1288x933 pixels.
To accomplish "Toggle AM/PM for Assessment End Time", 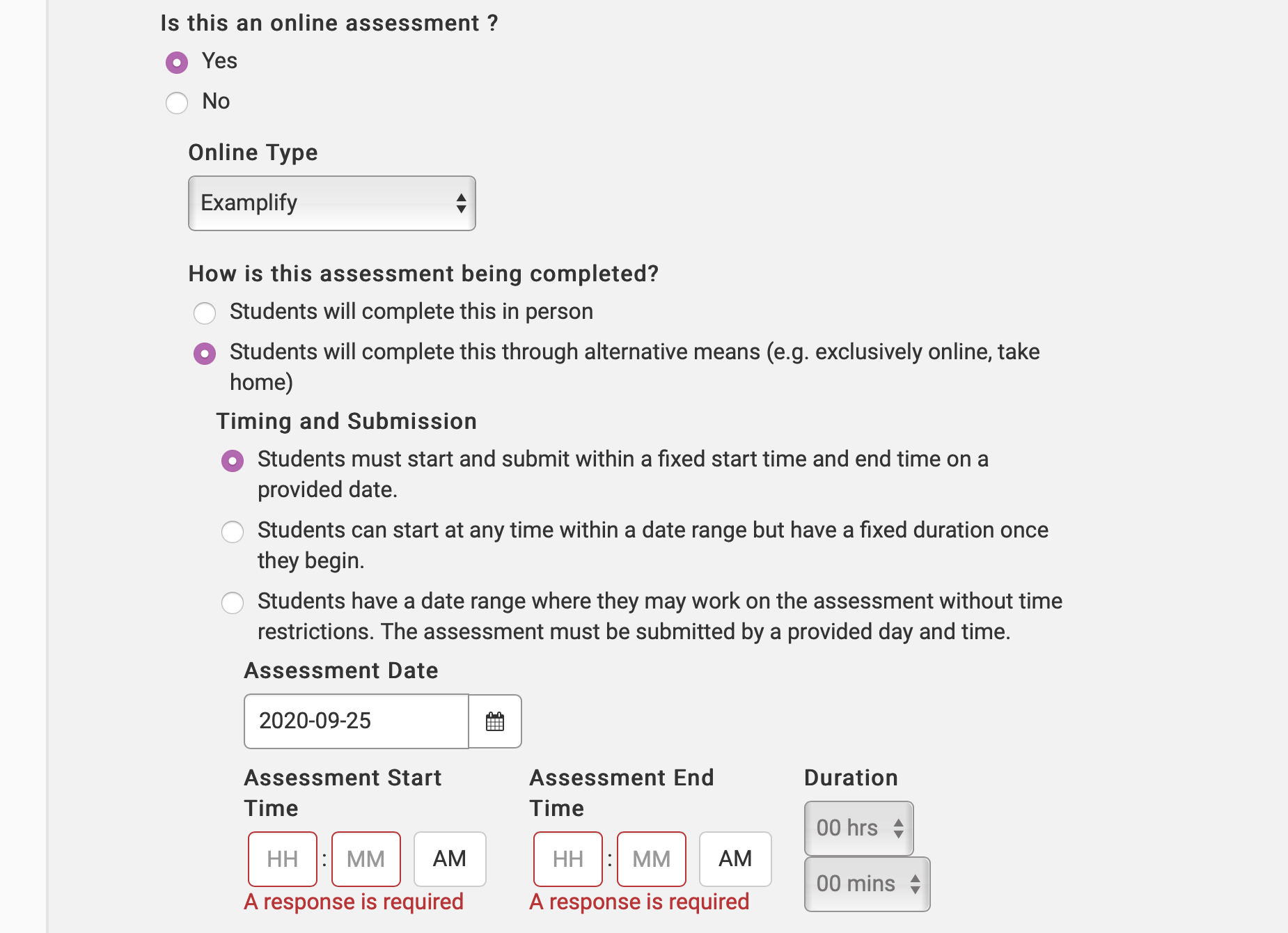I will (x=735, y=859).
